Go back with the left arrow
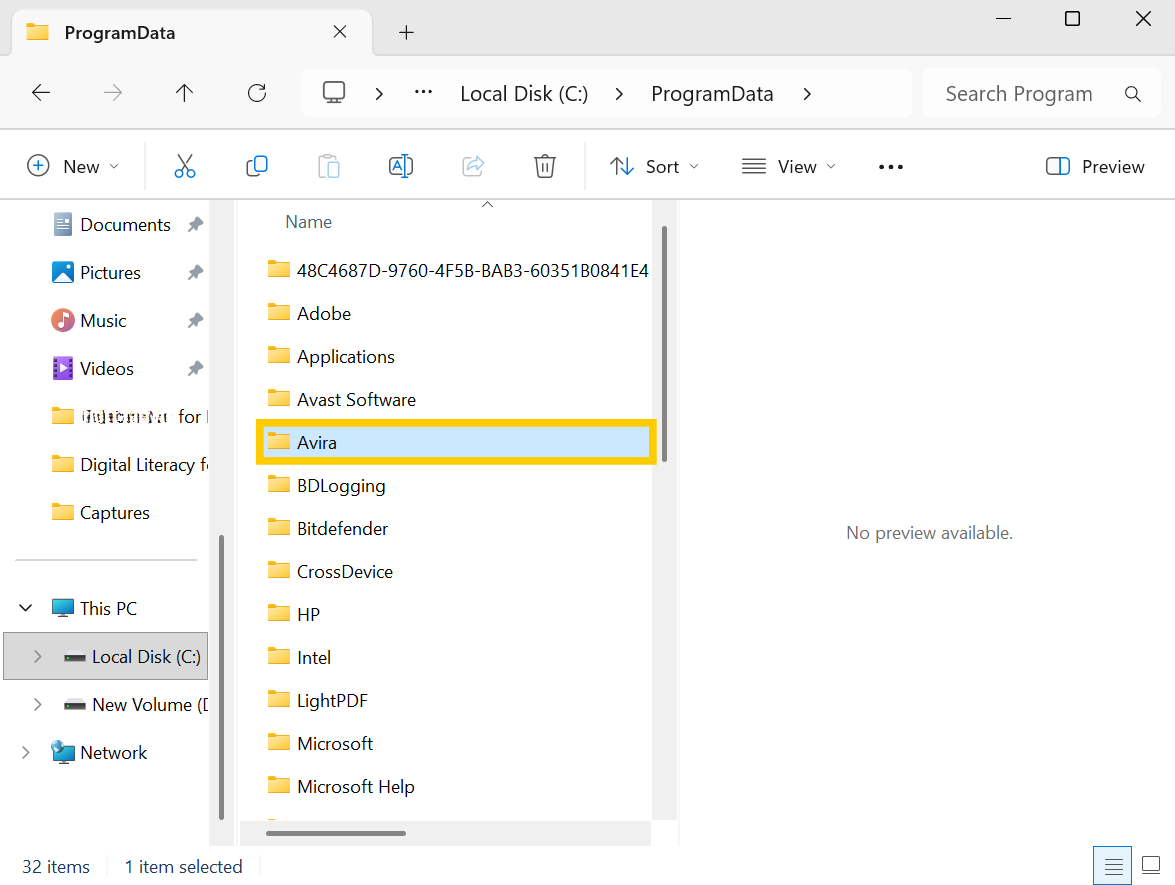 click(x=40, y=92)
